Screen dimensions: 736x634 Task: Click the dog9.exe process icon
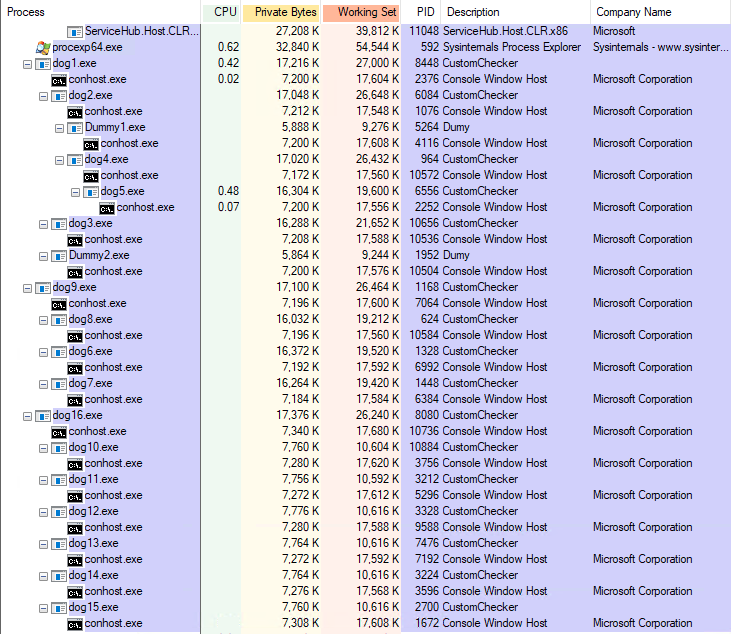click(x=43, y=288)
